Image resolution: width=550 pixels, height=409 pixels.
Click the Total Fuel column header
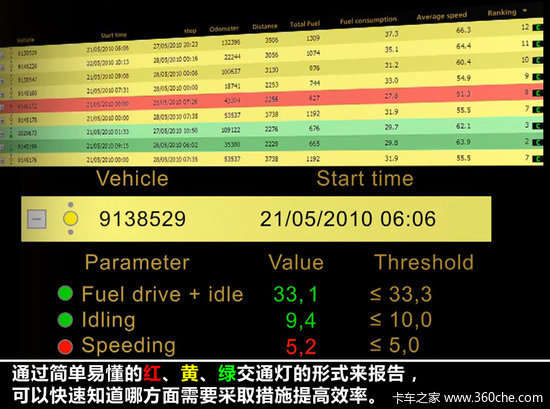point(305,24)
